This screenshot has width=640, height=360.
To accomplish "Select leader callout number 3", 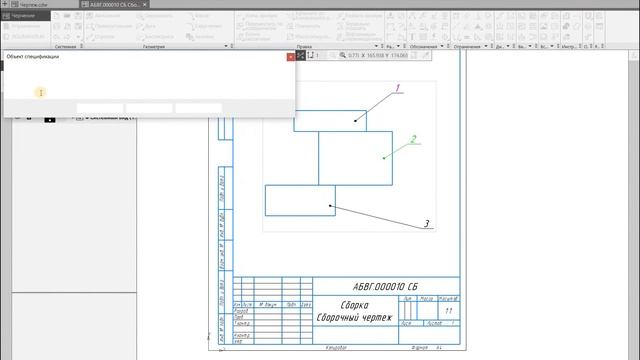I will 427,223.
